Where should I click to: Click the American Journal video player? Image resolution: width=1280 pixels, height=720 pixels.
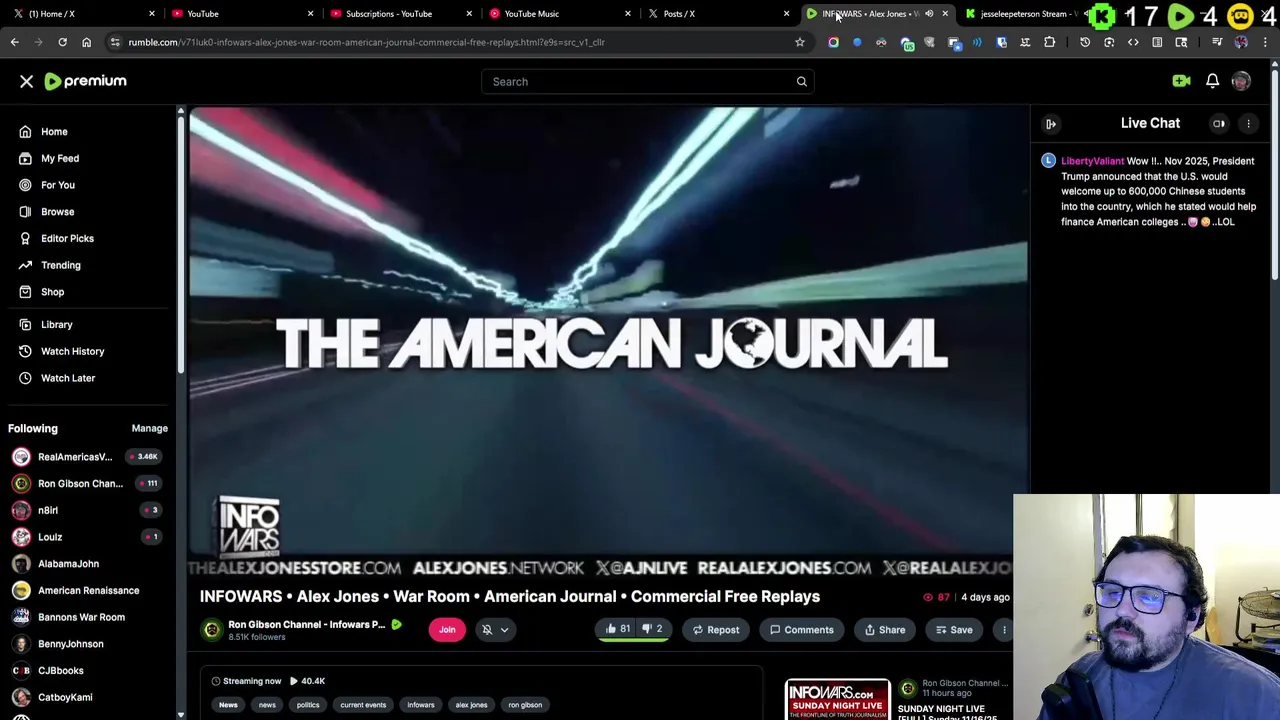coord(608,343)
